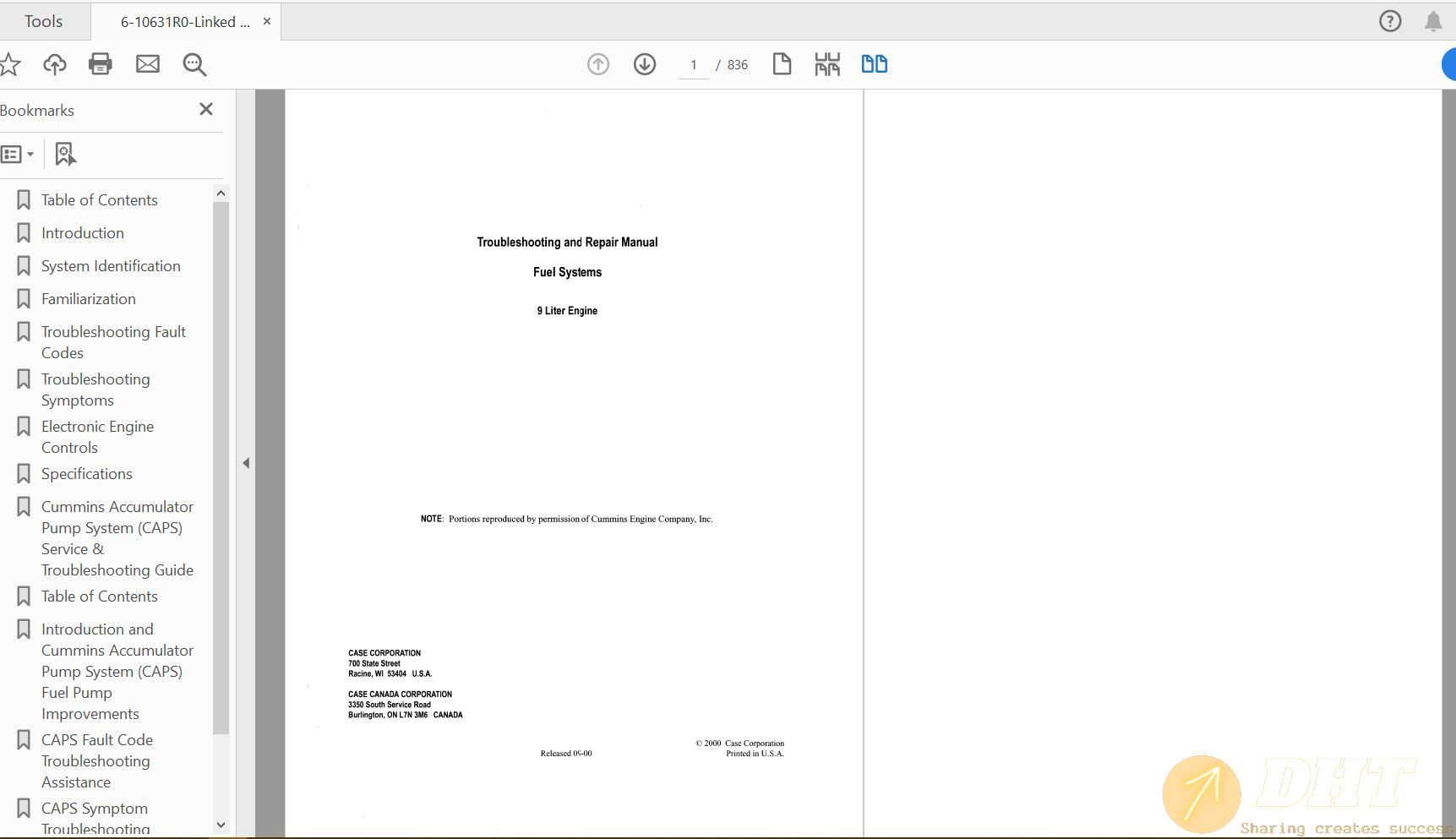Screen dimensions: 1456x839
Task: Close the Bookmarks panel
Action: (x=206, y=109)
